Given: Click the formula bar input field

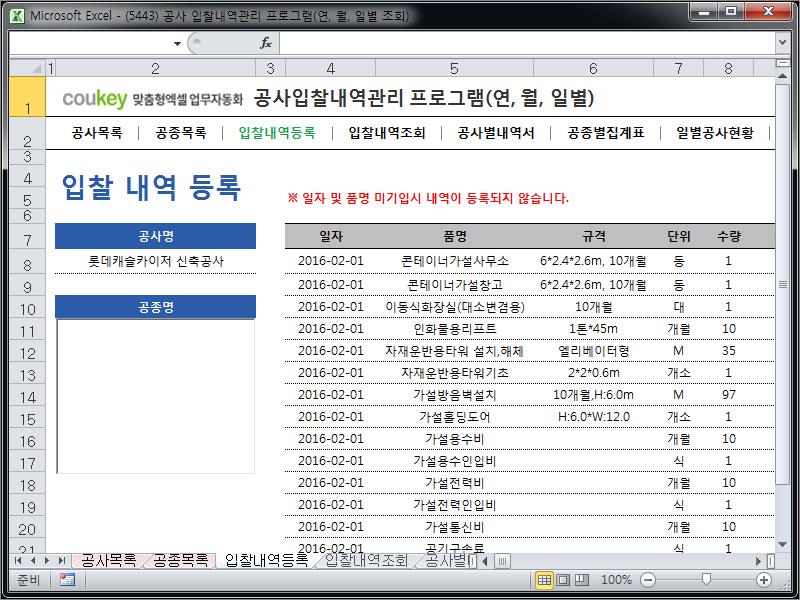Looking at the screenshot, I should tap(527, 43).
